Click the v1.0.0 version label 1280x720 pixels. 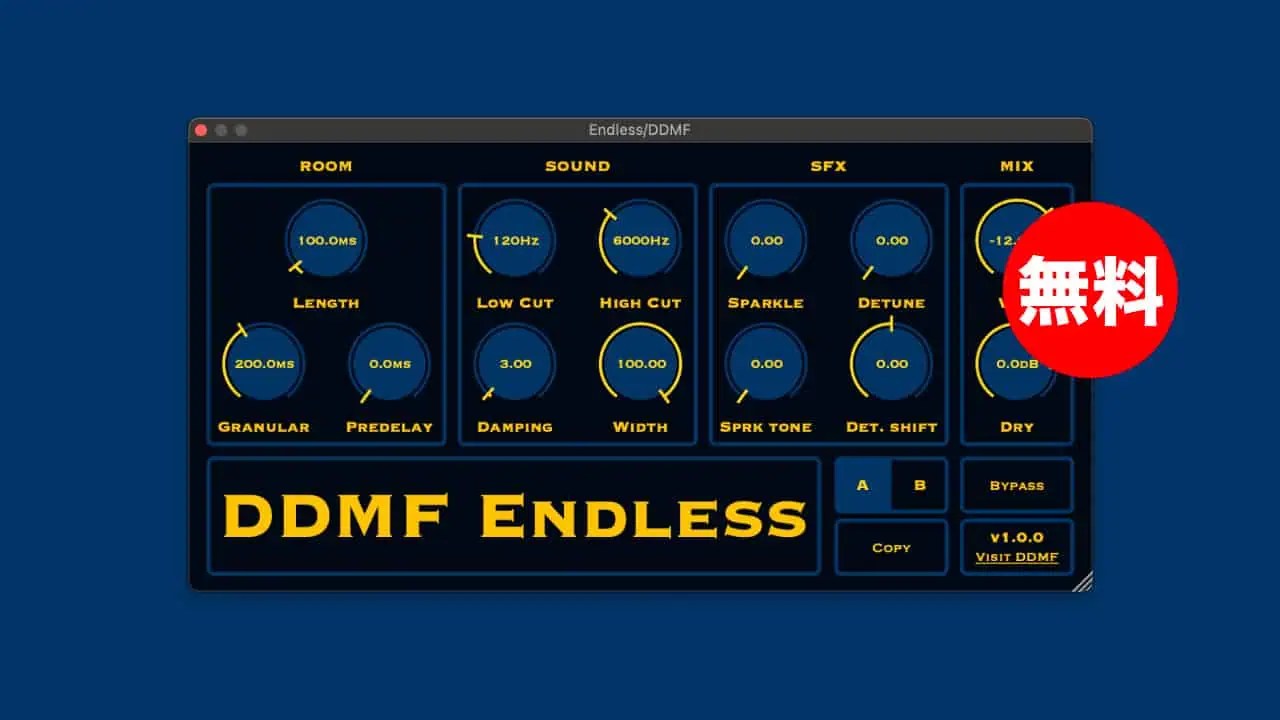(x=1017, y=538)
